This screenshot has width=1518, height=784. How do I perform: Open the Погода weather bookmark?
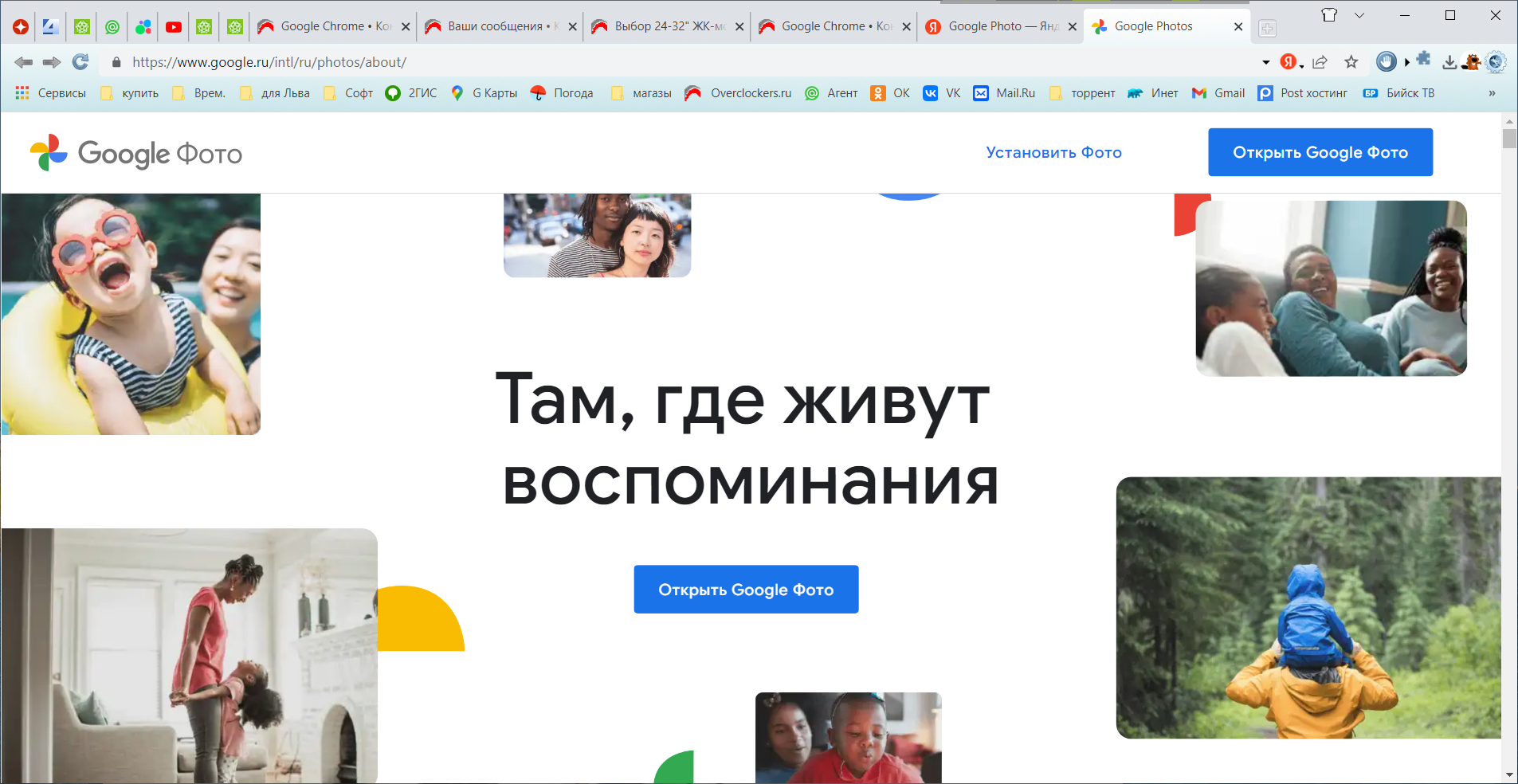pyautogui.click(x=562, y=93)
